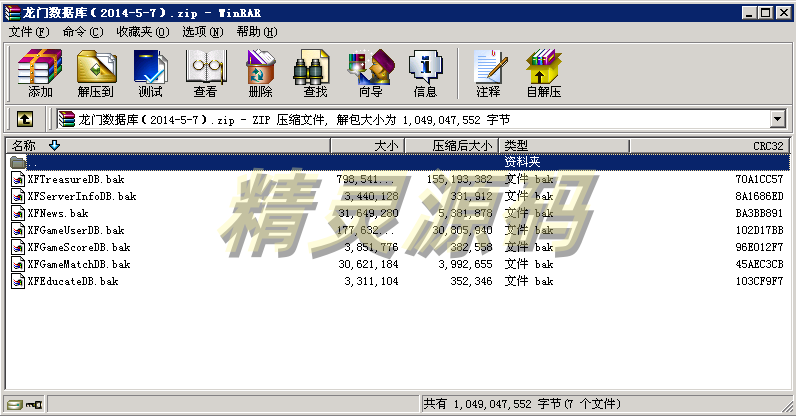The width and height of the screenshot is (796, 416).
Task: Click the parent folder '..' icon
Action: pyautogui.click(x=18, y=163)
